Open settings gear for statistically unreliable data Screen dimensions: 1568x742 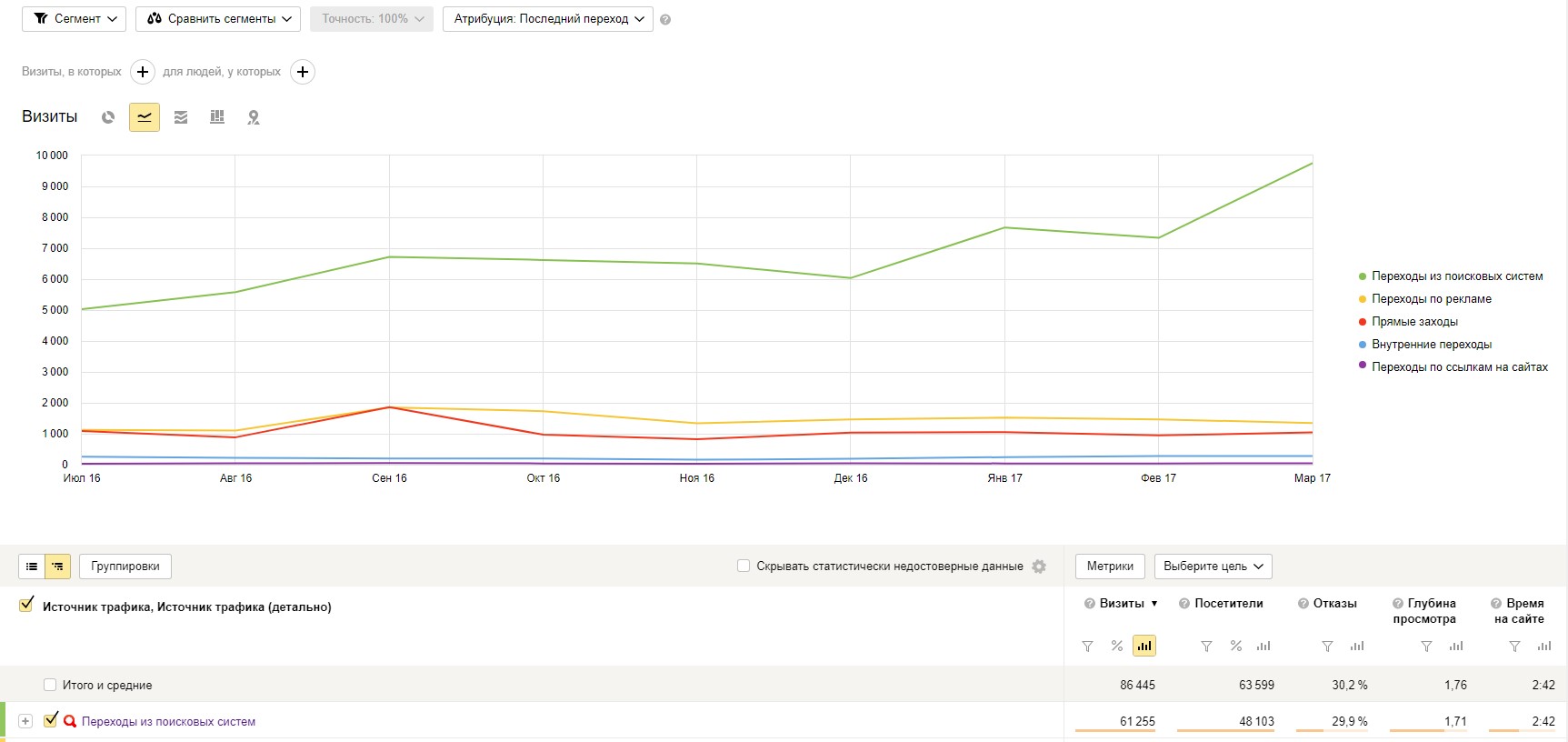click(x=1039, y=567)
